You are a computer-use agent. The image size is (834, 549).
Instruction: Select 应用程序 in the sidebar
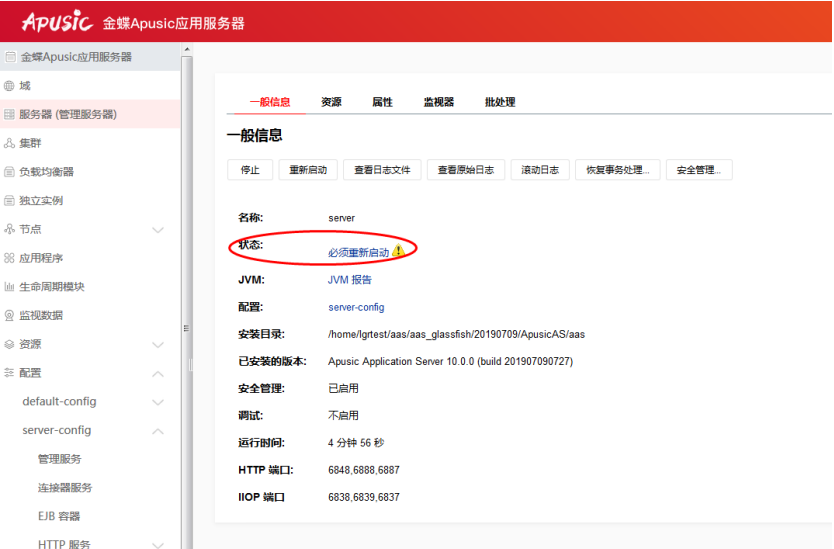click(90, 258)
